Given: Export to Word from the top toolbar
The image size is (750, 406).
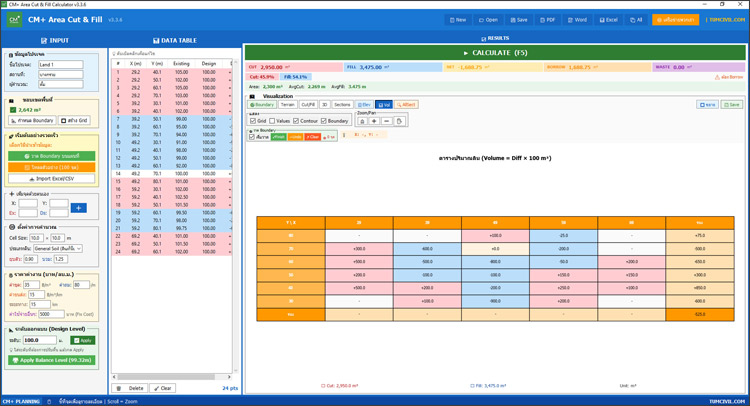Looking at the screenshot, I should point(577,20).
